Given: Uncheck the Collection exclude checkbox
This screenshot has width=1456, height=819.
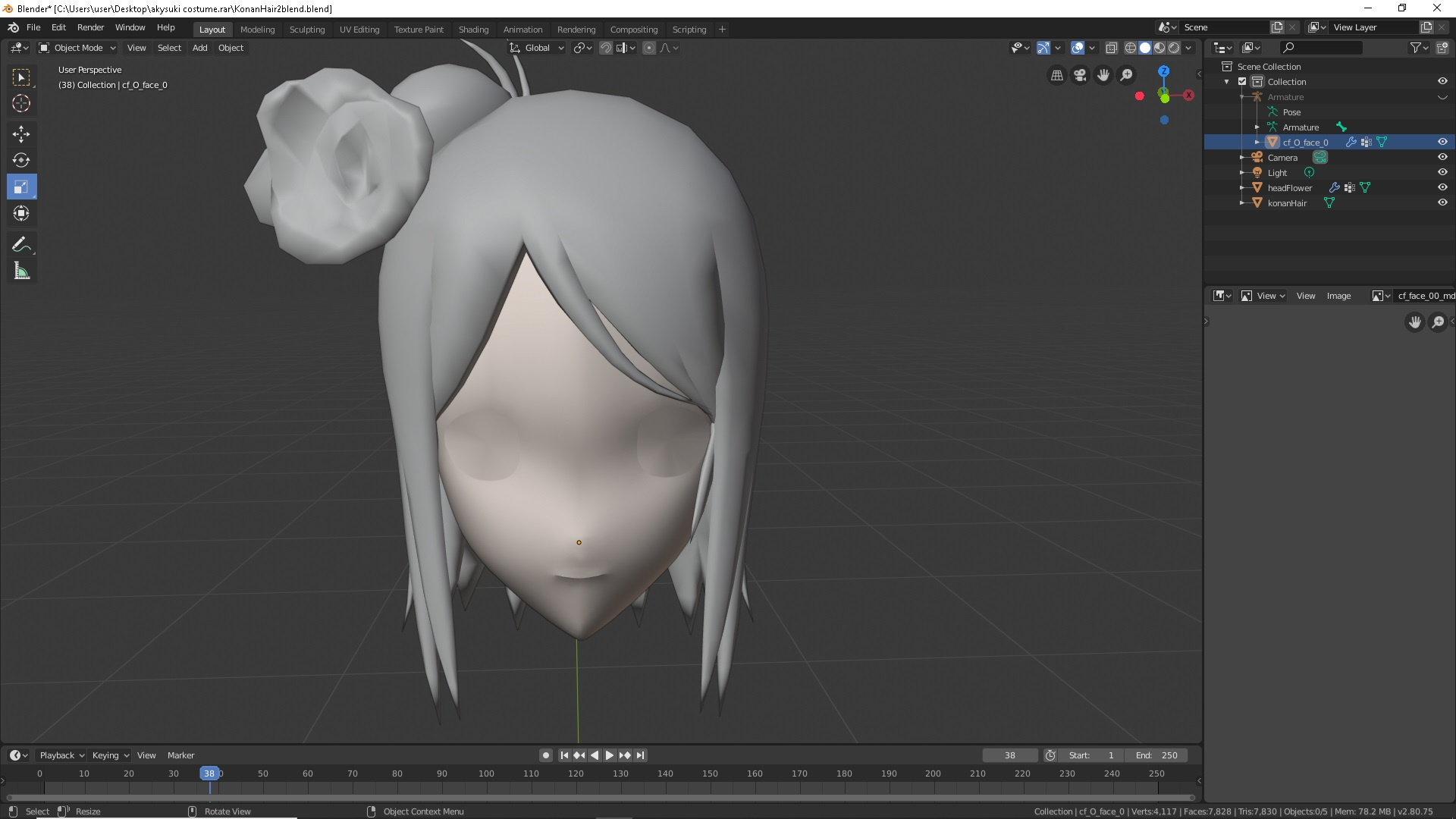Looking at the screenshot, I should pyautogui.click(x=1242, y=82).
